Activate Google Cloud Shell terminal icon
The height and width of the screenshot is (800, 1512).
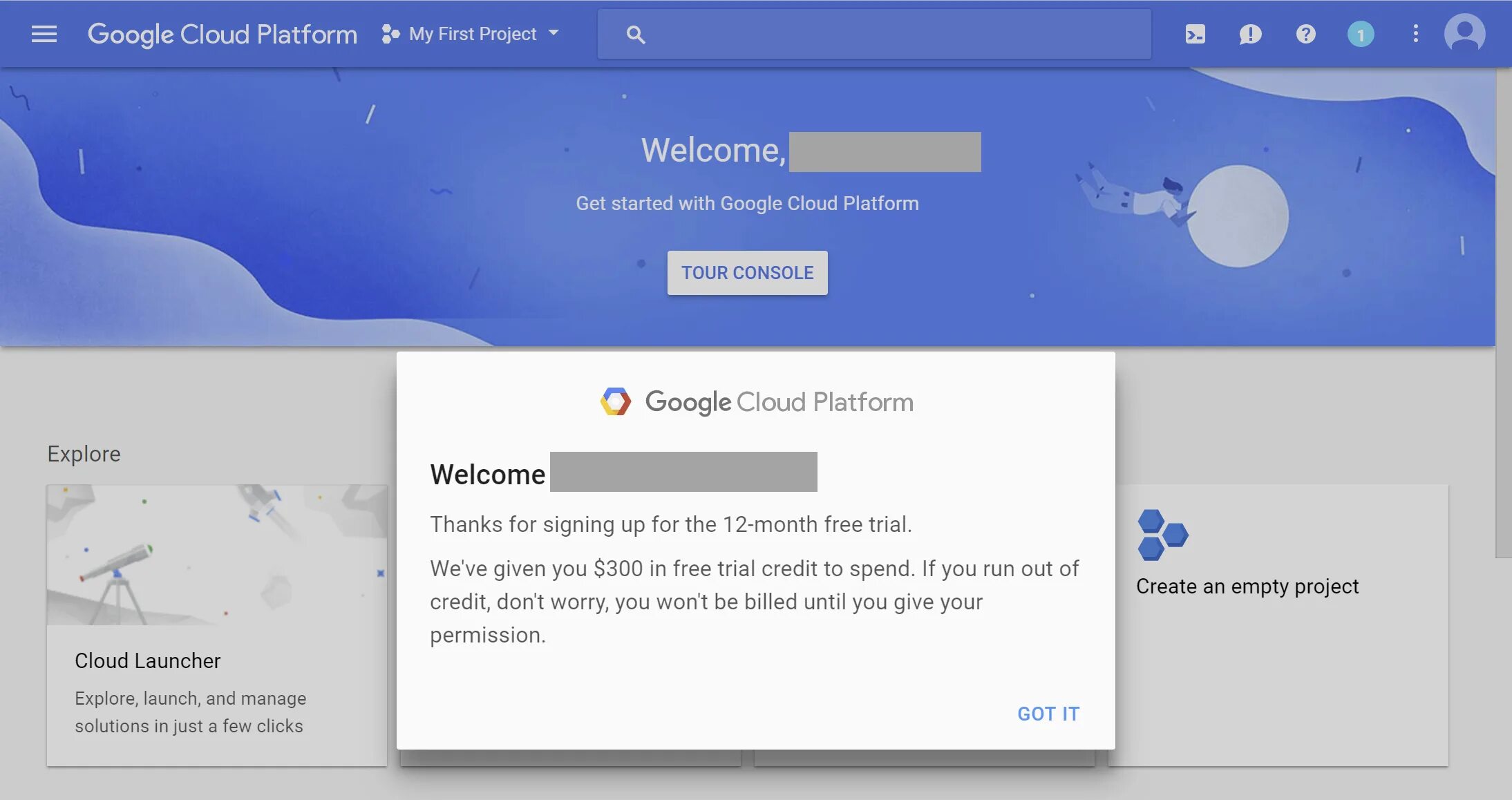click(x=1195, y=34)
